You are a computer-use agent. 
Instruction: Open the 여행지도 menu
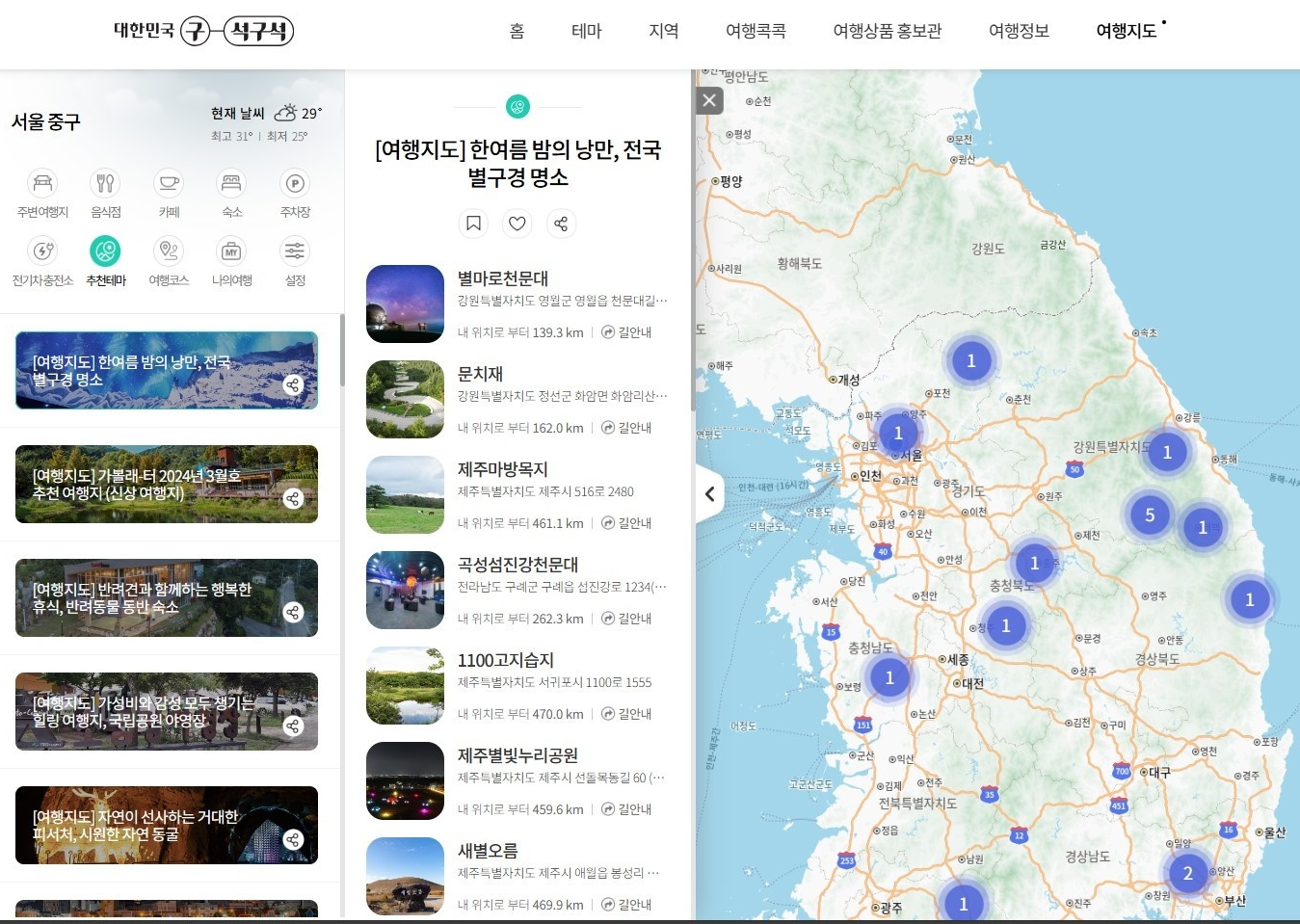click(1126, 31)
